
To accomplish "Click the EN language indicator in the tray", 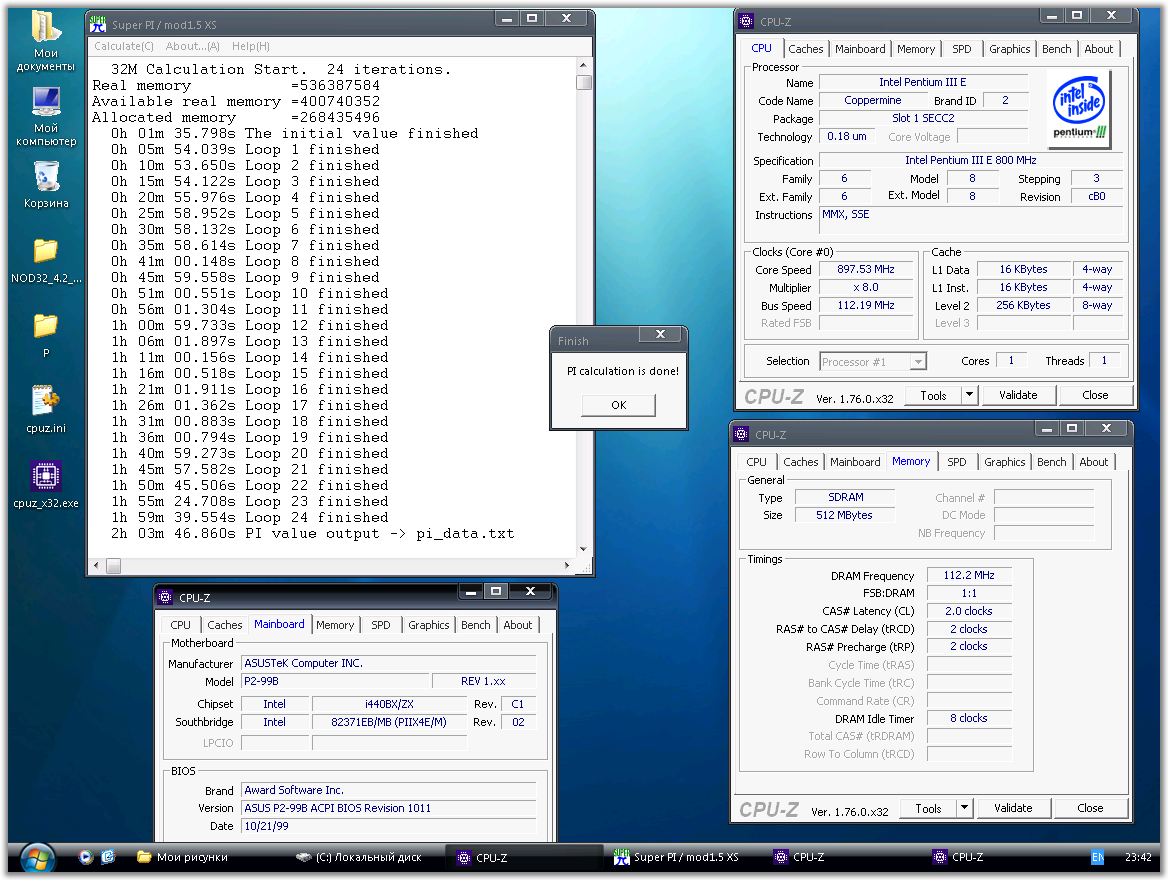I will pos(1097,857).
